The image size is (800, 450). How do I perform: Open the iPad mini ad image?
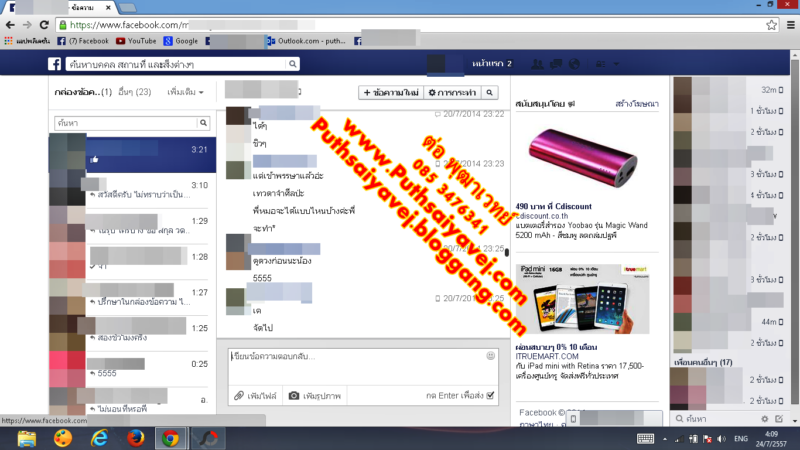coord(583,298)
